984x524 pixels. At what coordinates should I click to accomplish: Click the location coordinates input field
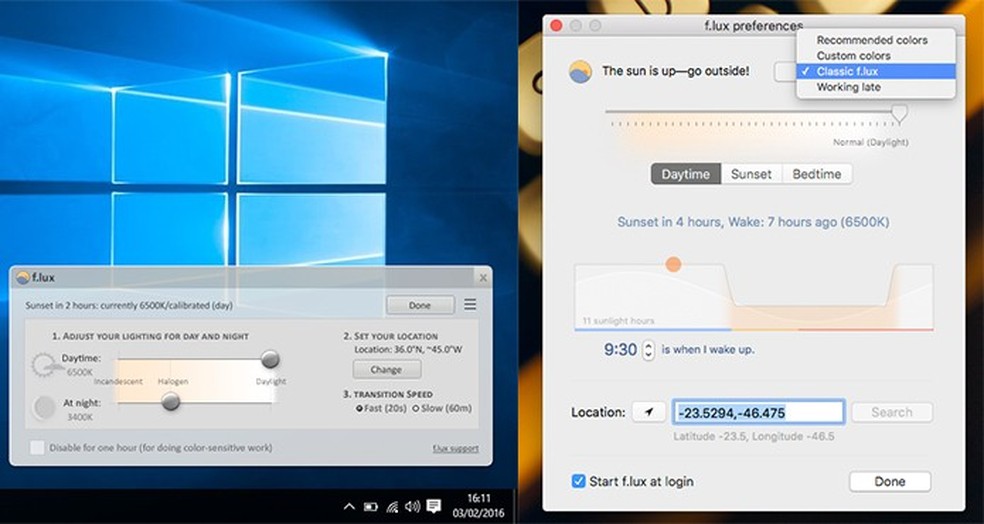tap(759, 412)
